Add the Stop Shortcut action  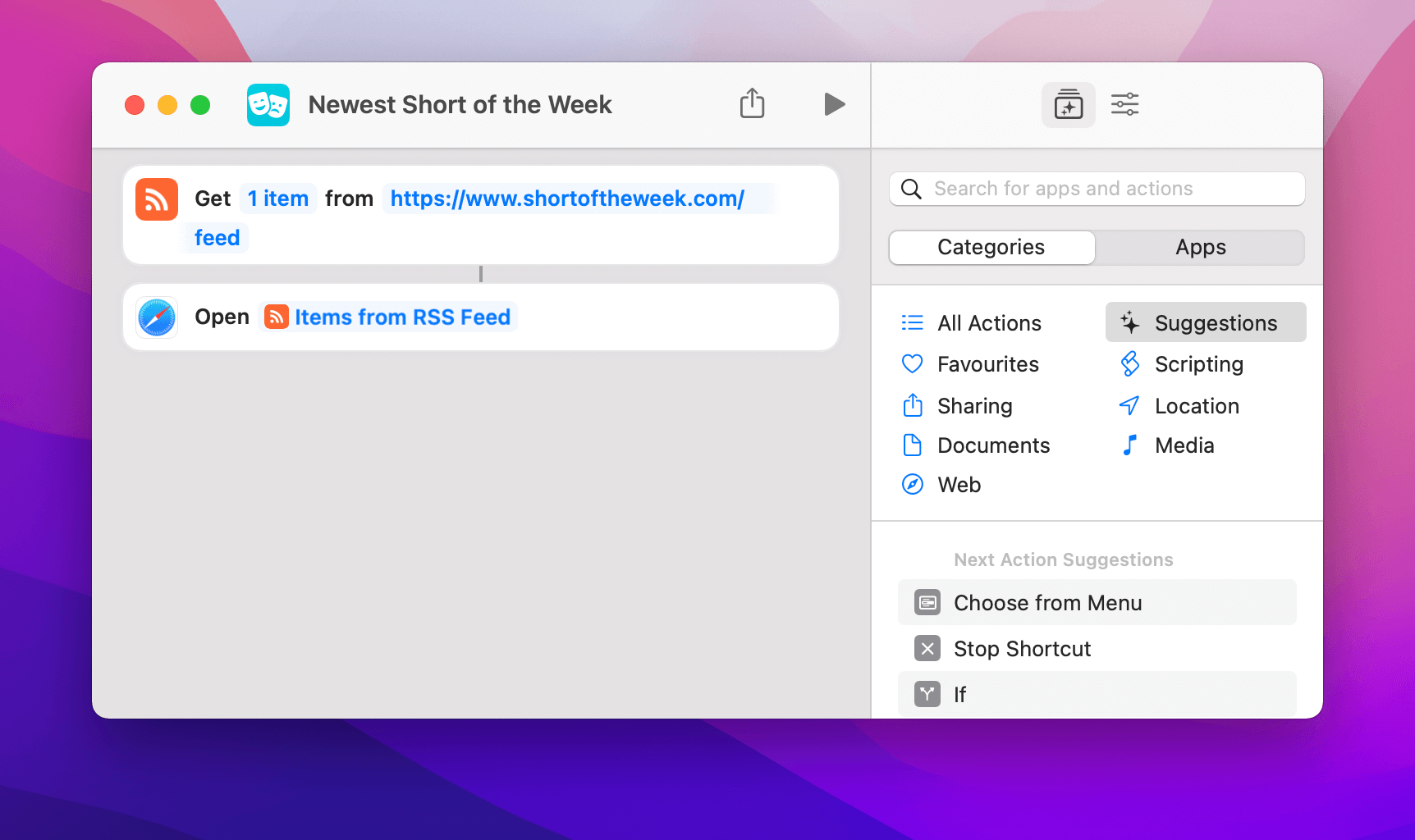1022,648
